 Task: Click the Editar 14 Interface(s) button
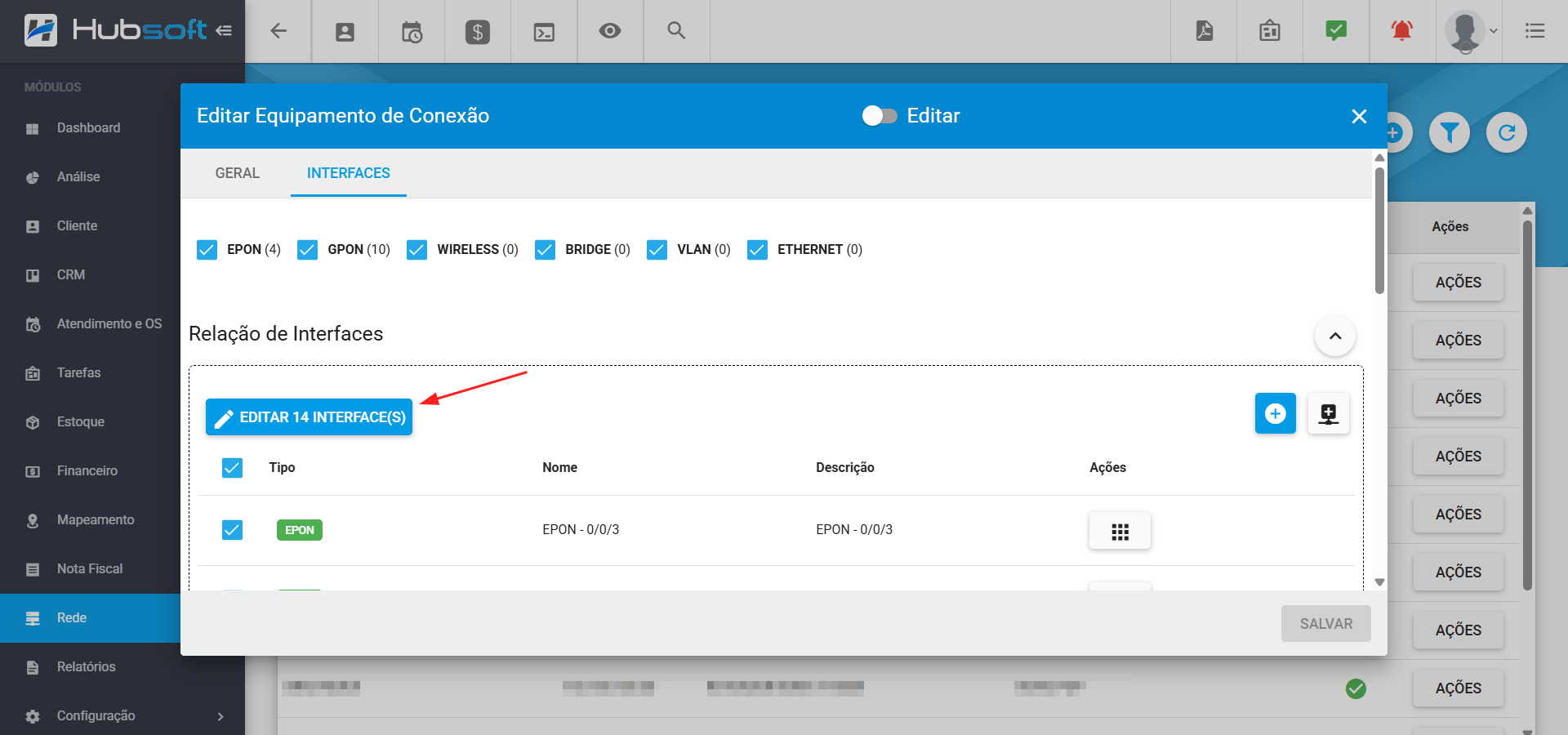pos(310,417)
